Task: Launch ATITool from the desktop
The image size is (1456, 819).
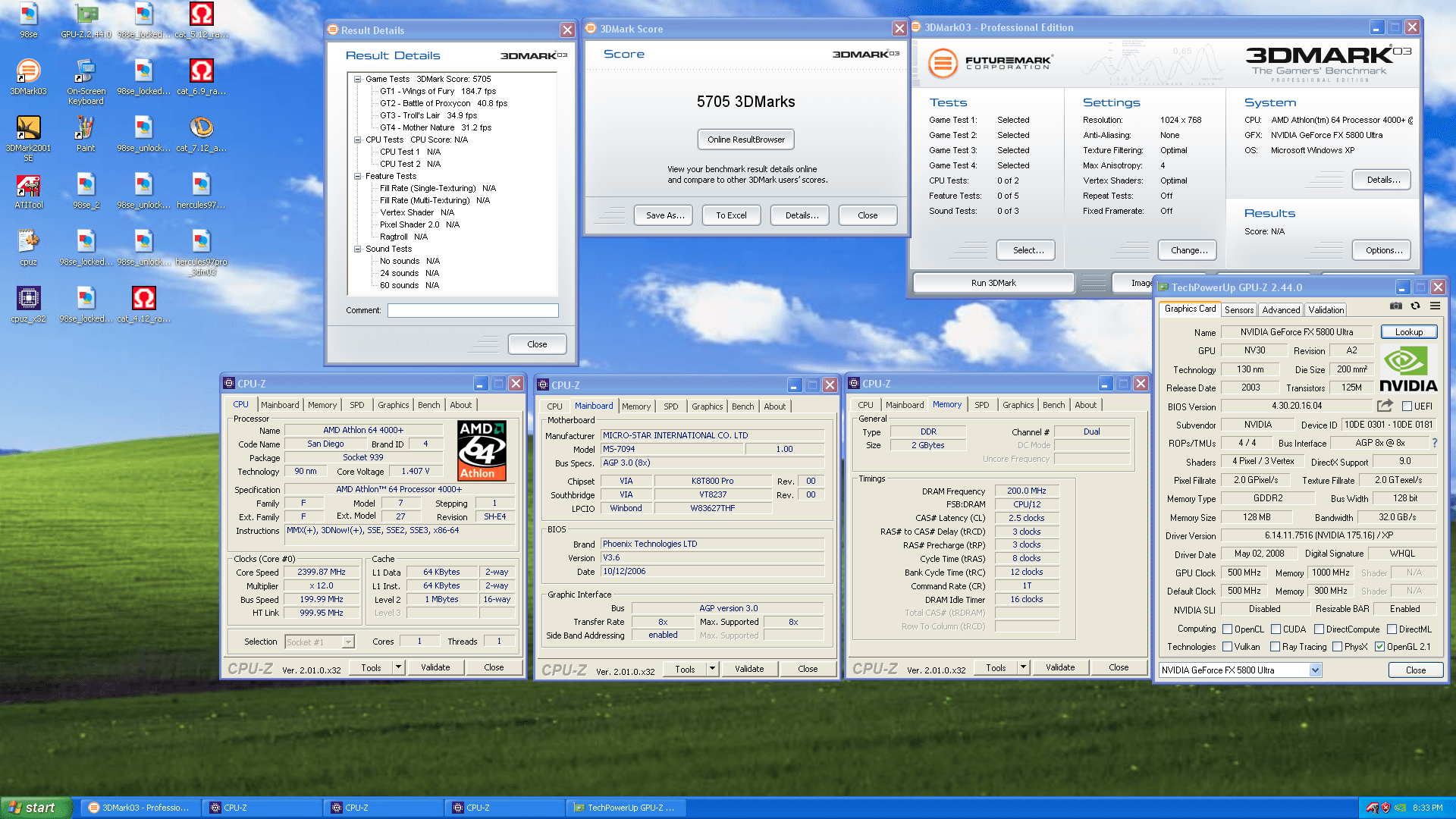Action: coord(29,191)
